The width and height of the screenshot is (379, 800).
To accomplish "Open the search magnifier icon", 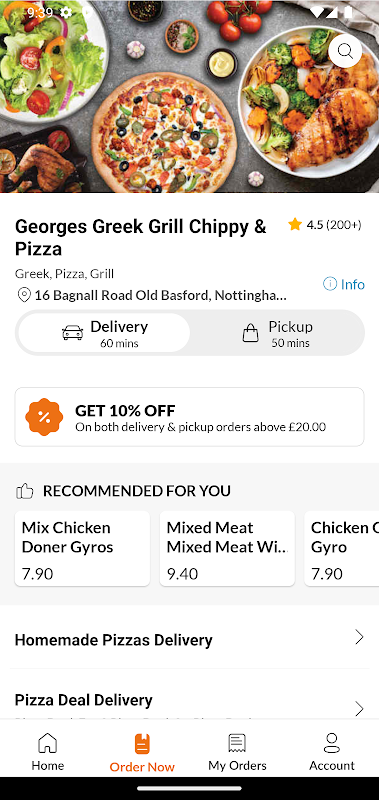I will 345,51.
